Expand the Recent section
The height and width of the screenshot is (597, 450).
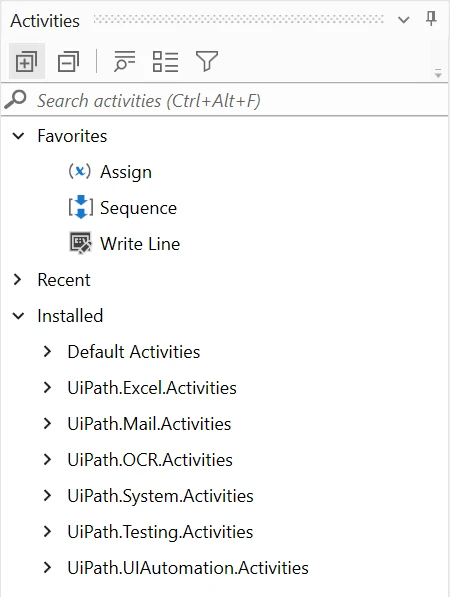(x=17, y=279)
